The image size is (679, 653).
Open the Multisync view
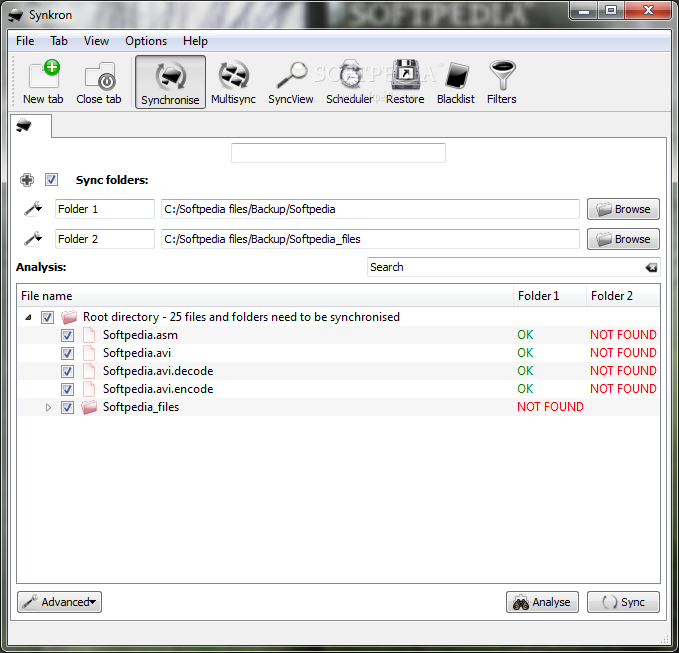coord(233,82)
